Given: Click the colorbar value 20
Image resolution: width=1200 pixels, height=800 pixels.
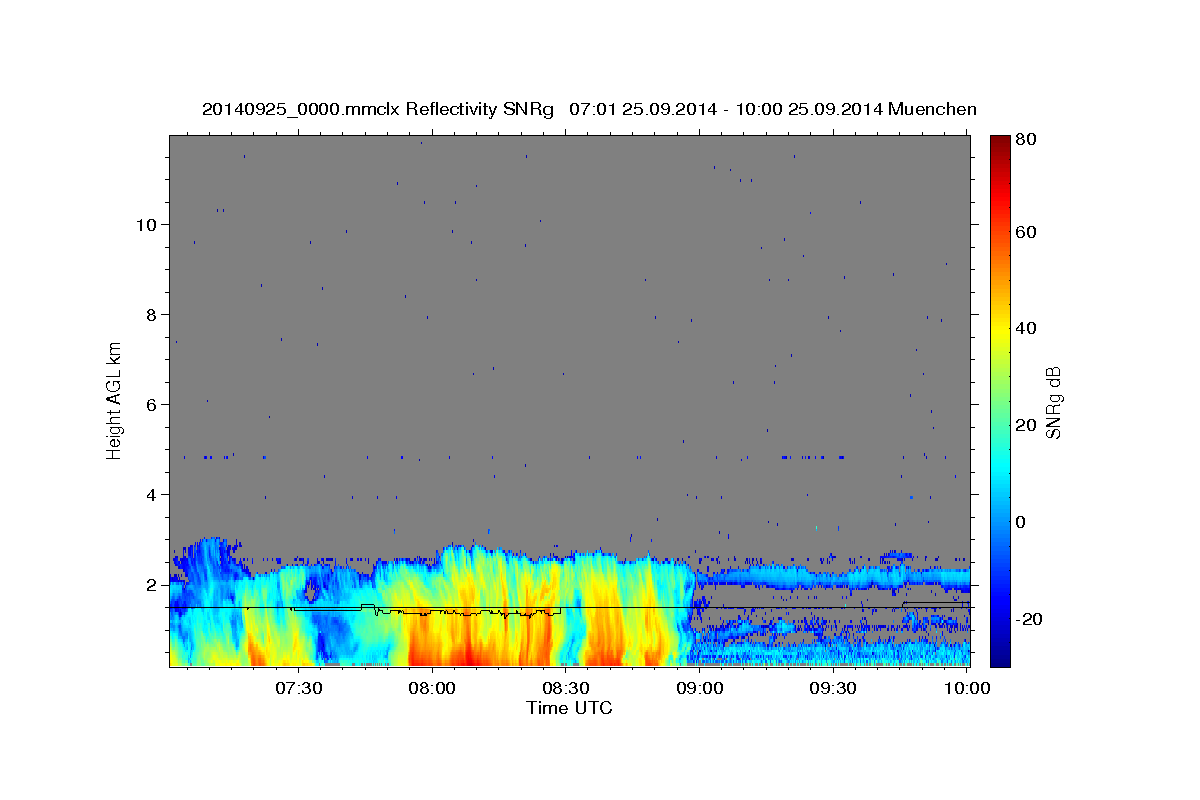Looking at the screenshot, I should pyautogui.click(x=1028, y=425).
